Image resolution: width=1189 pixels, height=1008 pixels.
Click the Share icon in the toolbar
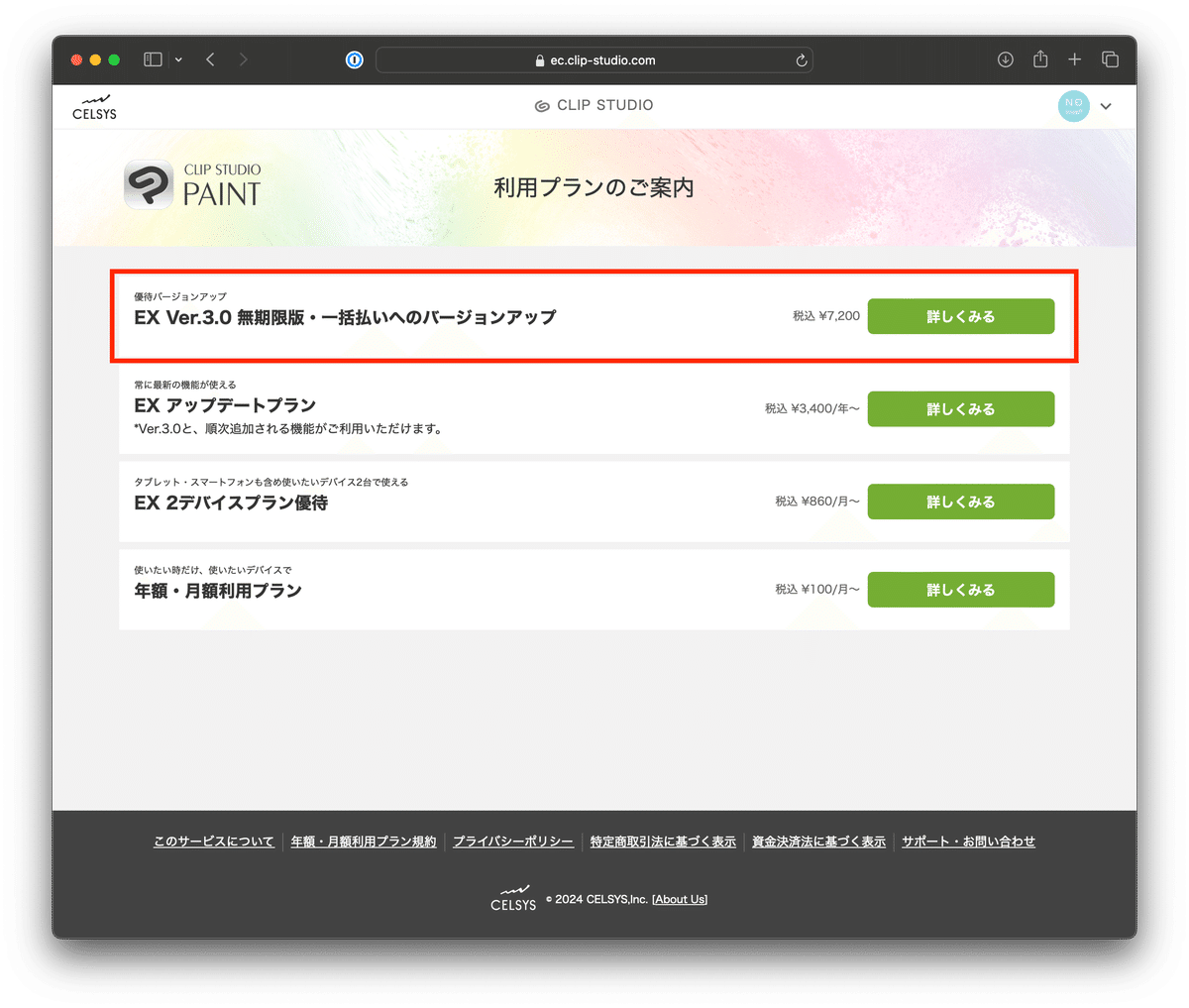(1040, 59)
